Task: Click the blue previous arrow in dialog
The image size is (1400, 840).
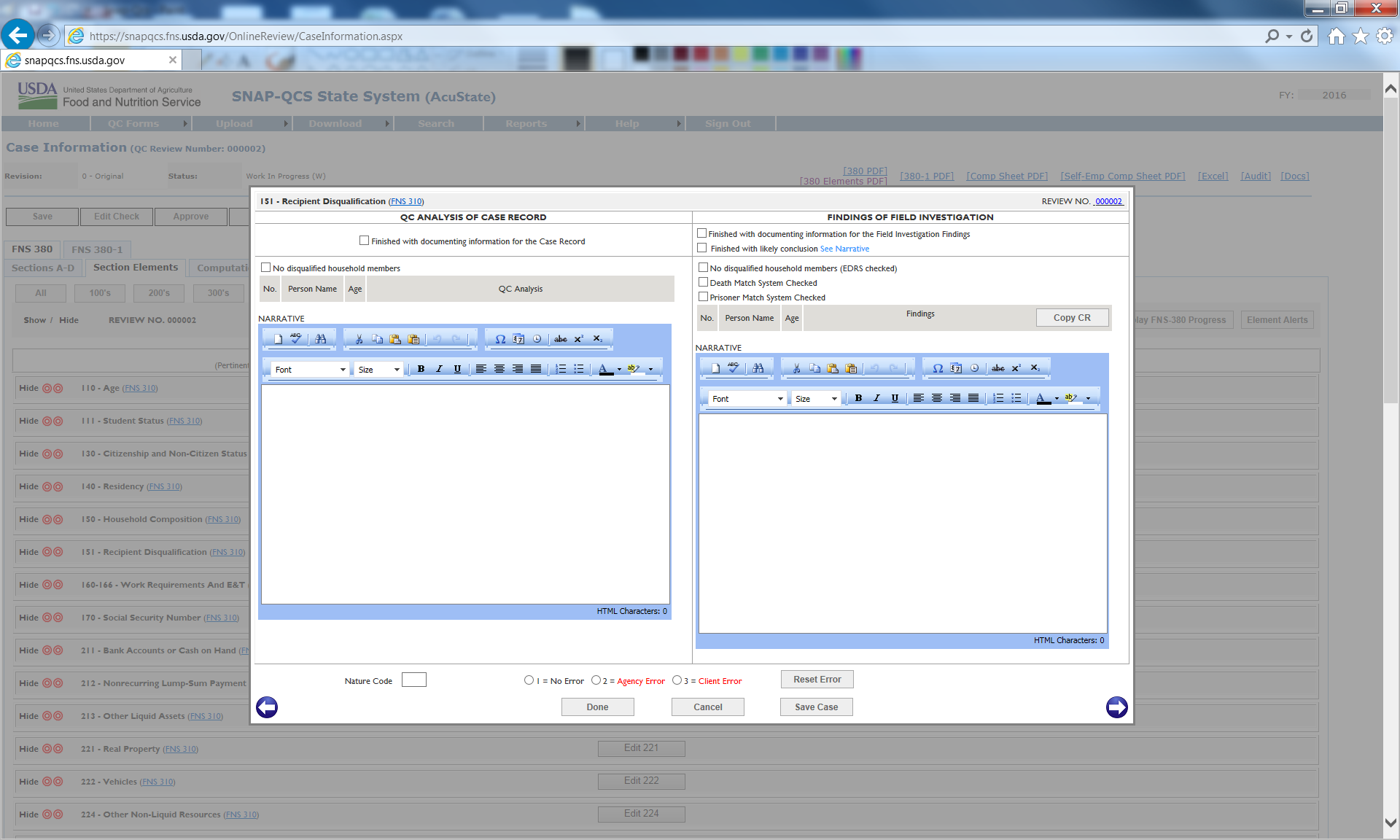Action: pos(267,707)
